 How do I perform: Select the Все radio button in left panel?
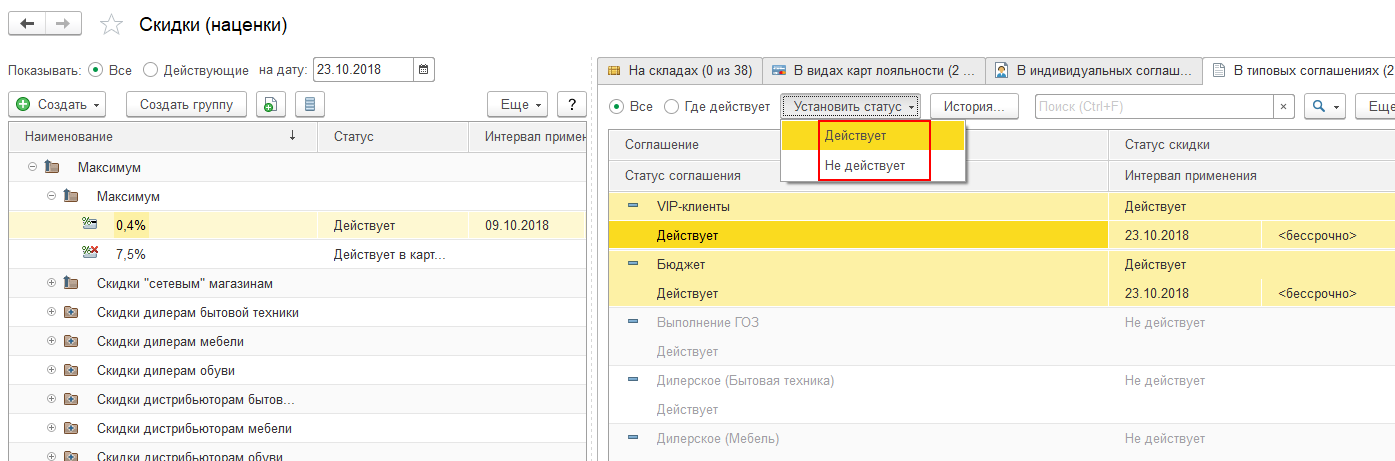[x=96, y=70]
